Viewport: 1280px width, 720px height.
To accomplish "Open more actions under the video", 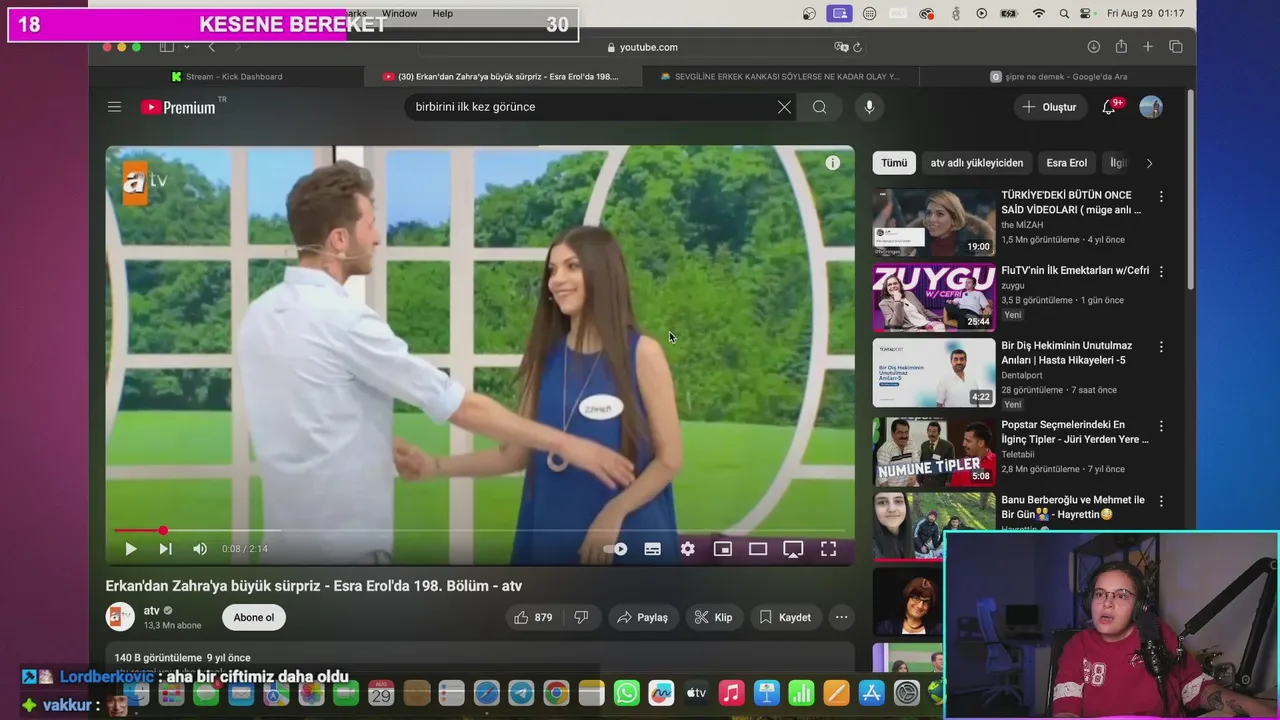I will pyautogui.click(x=841, y=617).
